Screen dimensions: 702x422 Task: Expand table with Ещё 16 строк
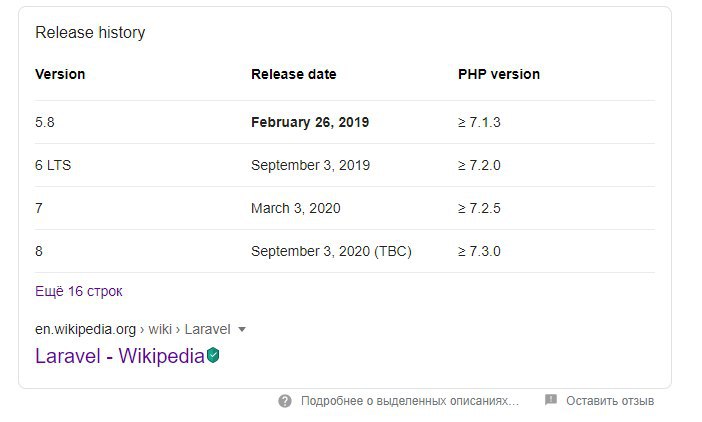click(x=79, y=291)
